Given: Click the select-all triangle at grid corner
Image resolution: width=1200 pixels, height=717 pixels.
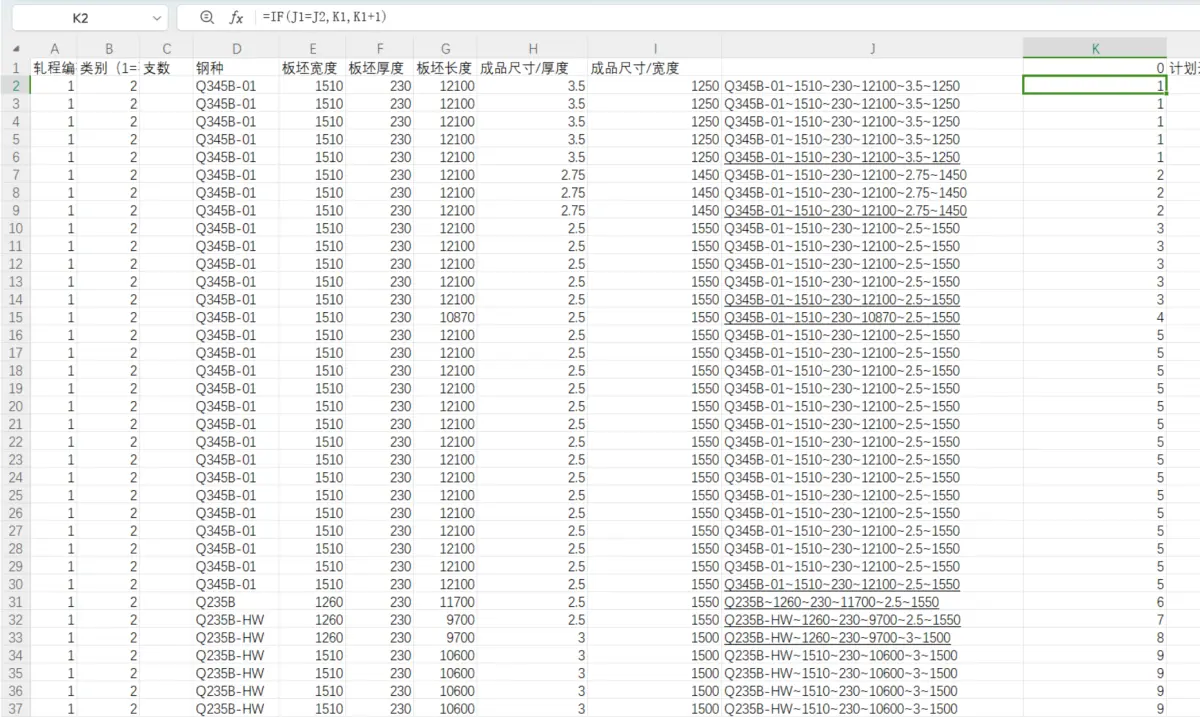Looking at the screenshot, I should 16,49.
